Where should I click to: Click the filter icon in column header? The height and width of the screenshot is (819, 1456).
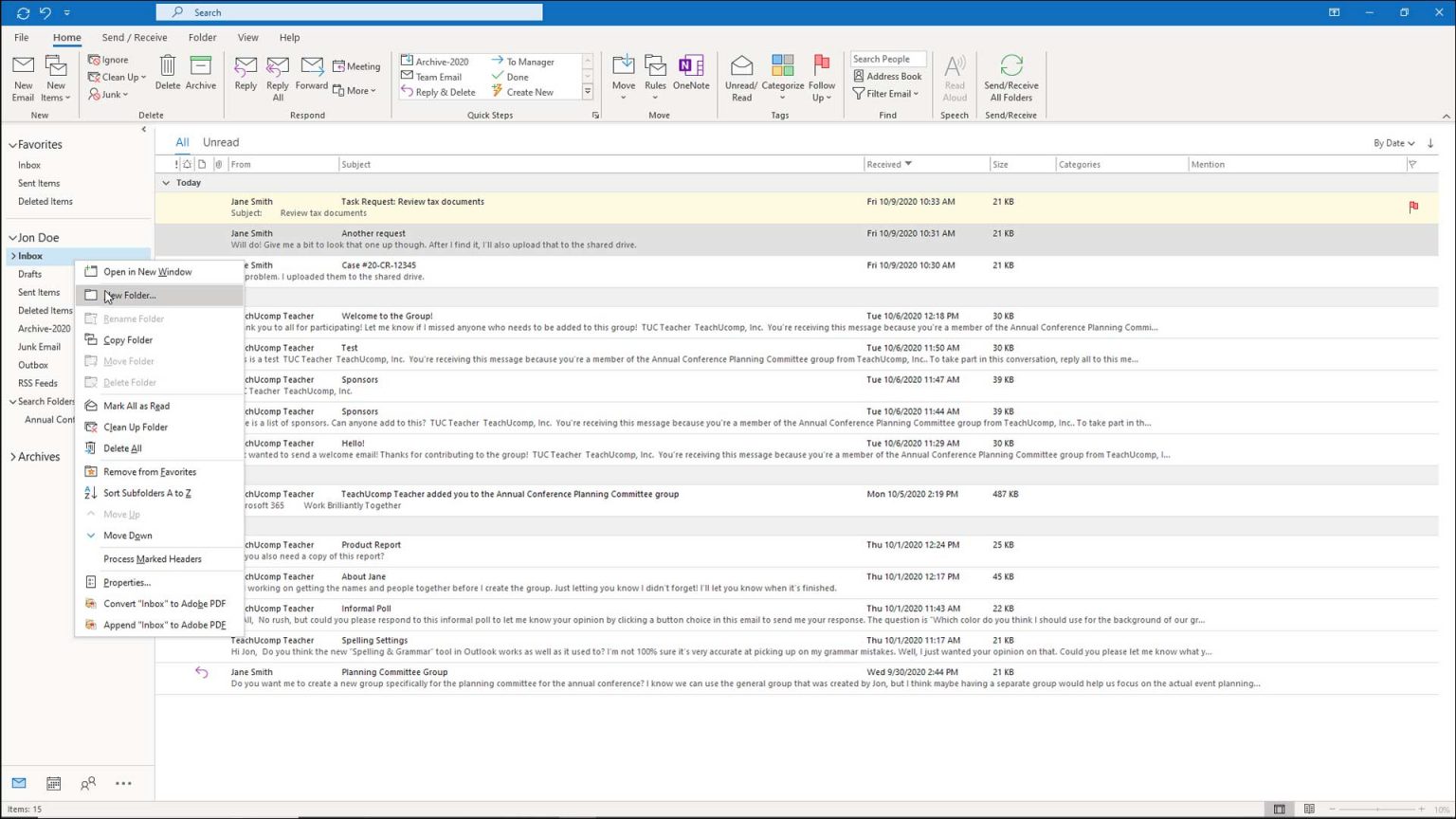click(x=1412, y=164)
